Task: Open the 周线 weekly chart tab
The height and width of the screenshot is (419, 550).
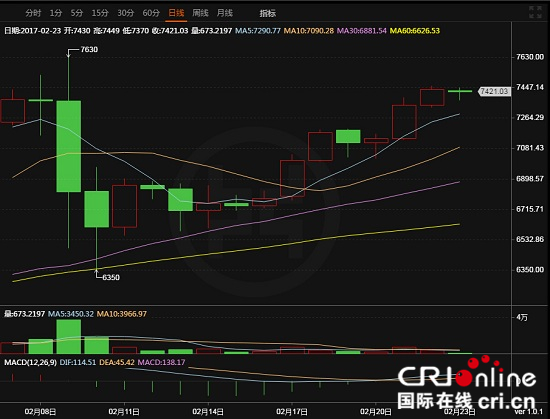Action: click(200, 13)
